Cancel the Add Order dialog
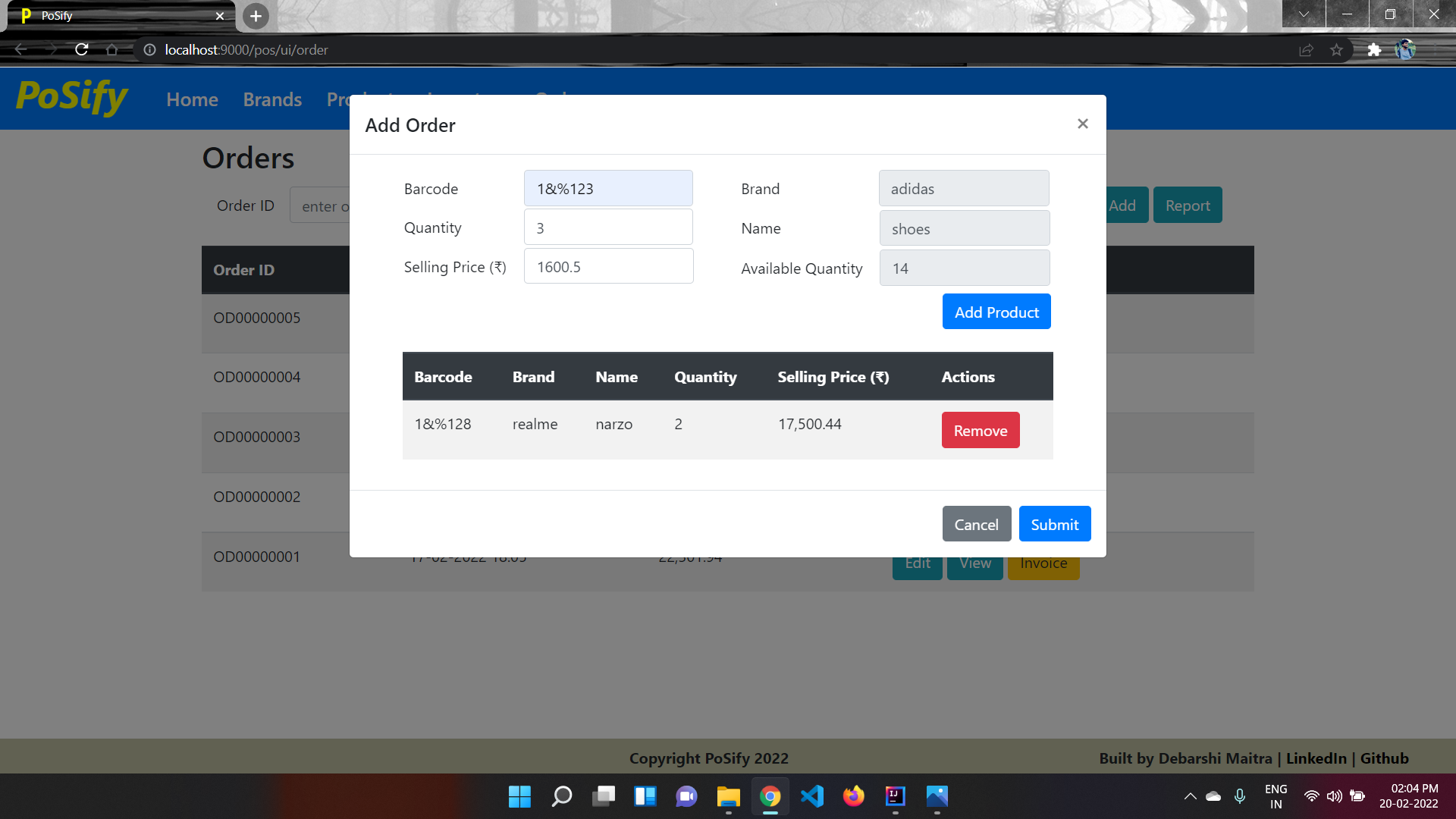The height and width of the screenshot is (819, 1456). click(976, 524)
